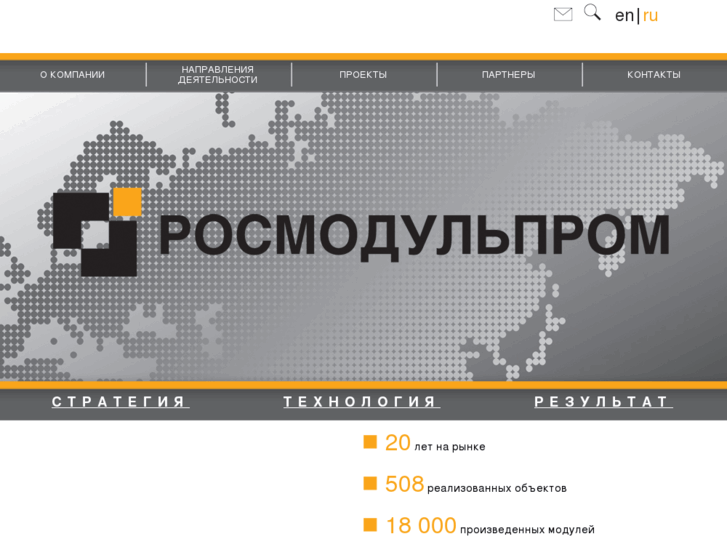Click the РОСМОДУЛЬПРОМ logo squares icon
The width and height of the screenshot is (727, 545).
pos(97,232)
